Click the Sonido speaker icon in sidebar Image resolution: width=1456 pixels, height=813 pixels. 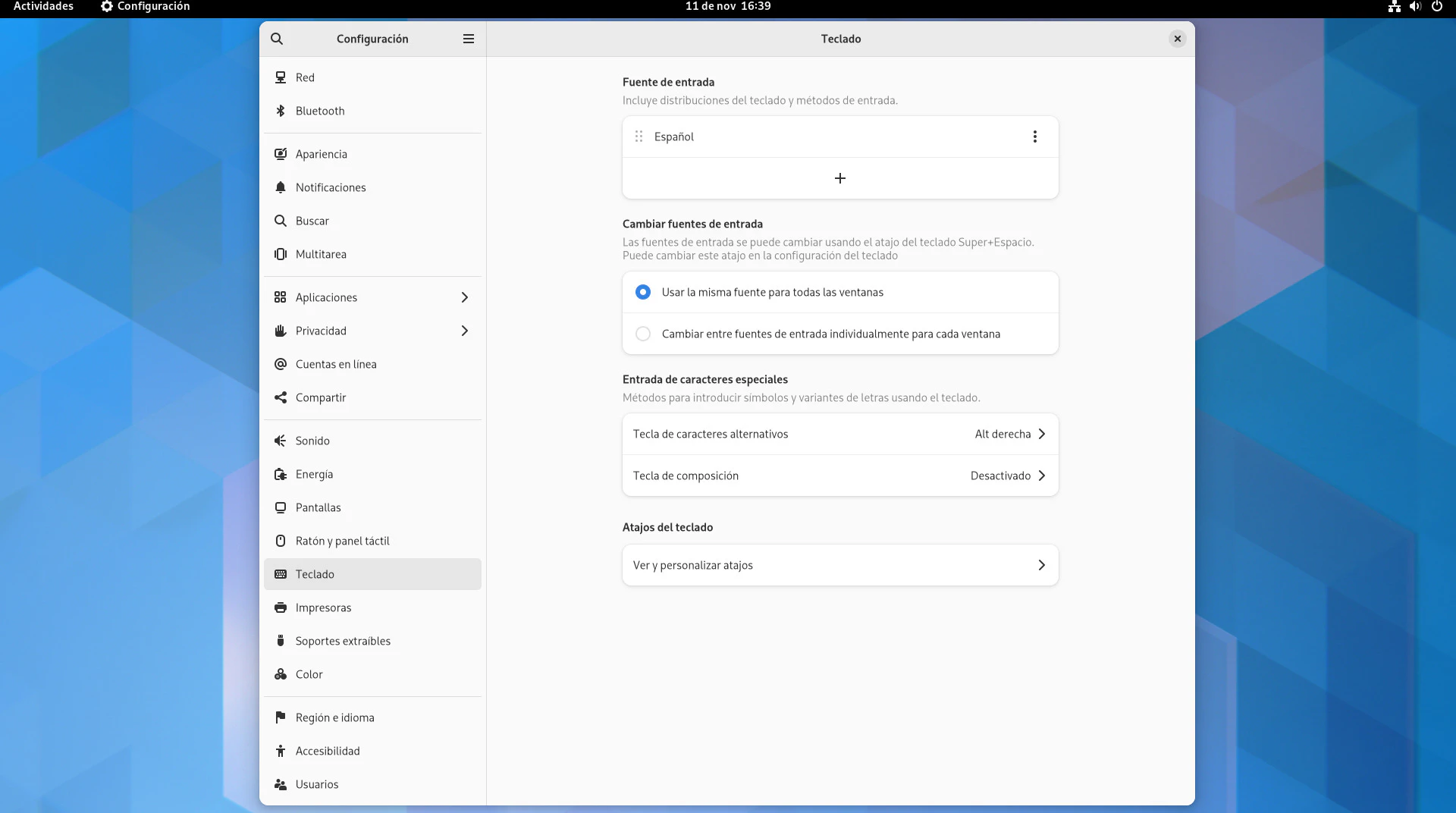[x=281, y=441]
